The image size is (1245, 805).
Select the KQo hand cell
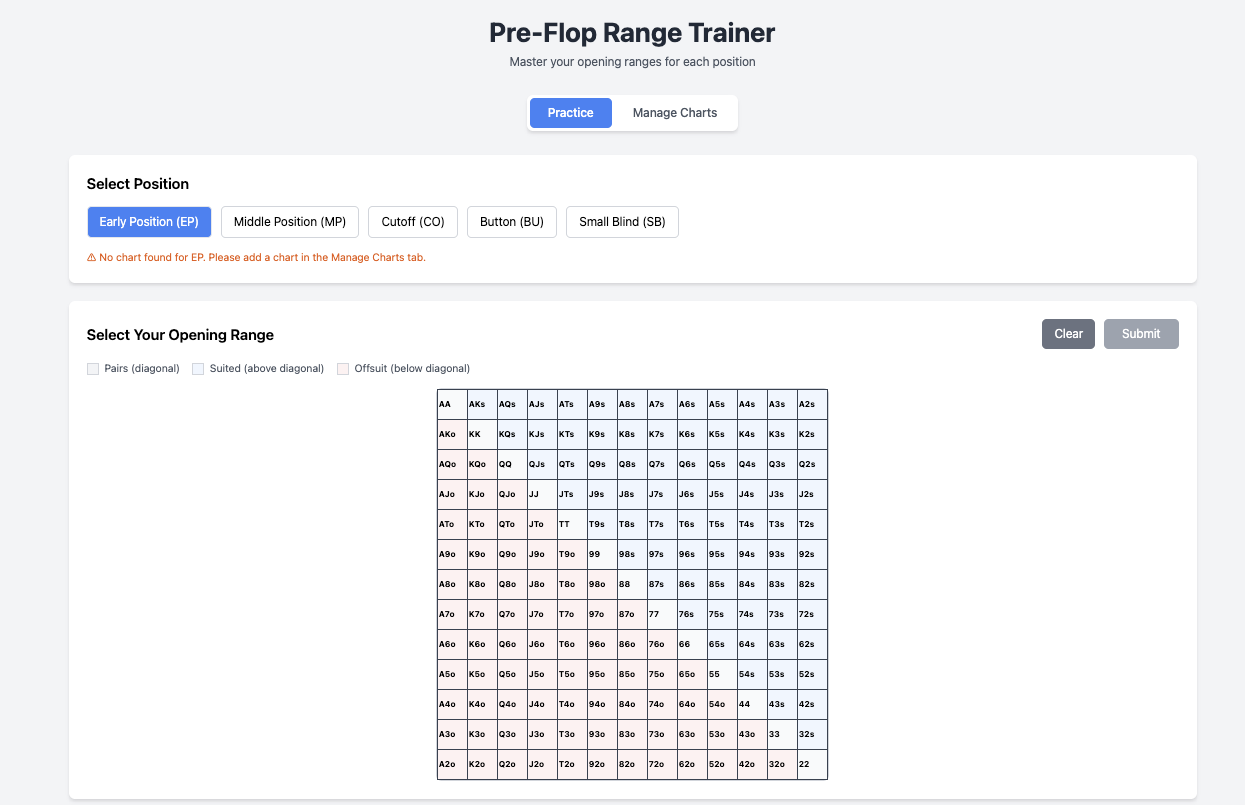(x=483, y=465)
